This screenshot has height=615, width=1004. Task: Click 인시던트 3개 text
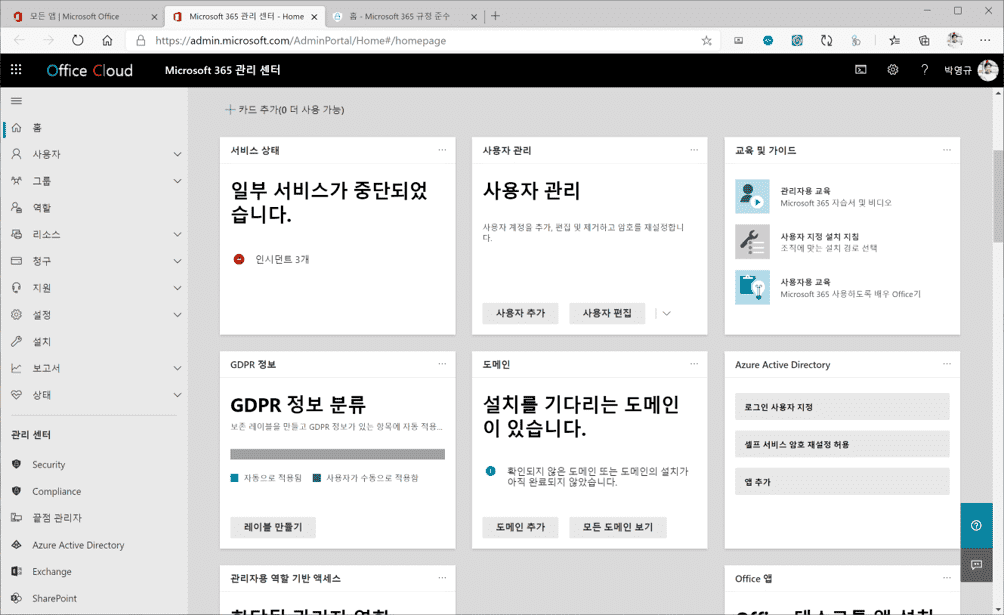(282, 259)
